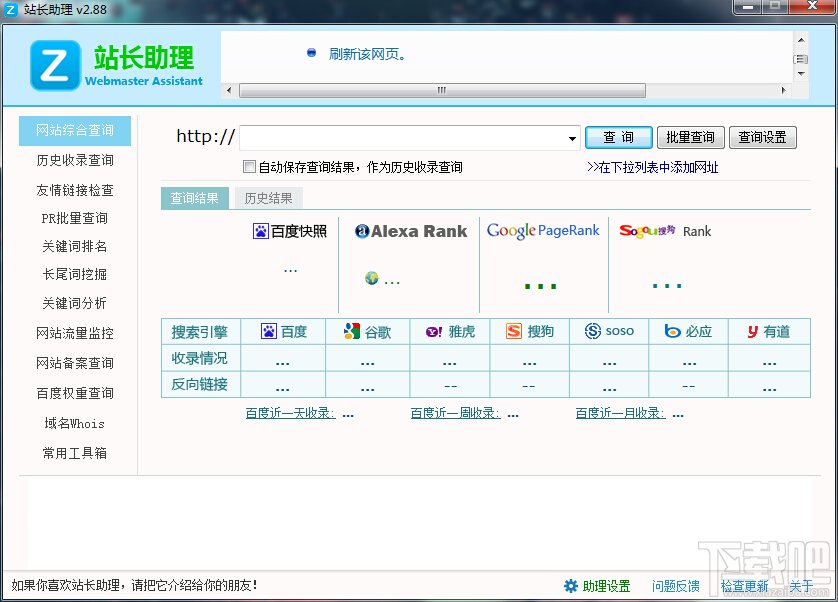The width and height of the screenshot is (838, 602).
Task: Click the 百度 icon in search engine row
Action: pos(269,331)
